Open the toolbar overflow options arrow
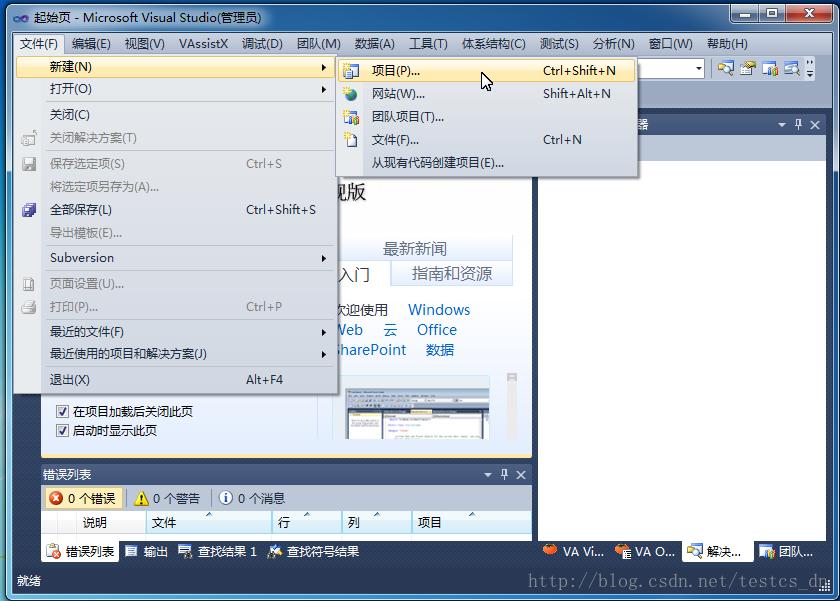 pyautogui.click(x=810, y=70)
